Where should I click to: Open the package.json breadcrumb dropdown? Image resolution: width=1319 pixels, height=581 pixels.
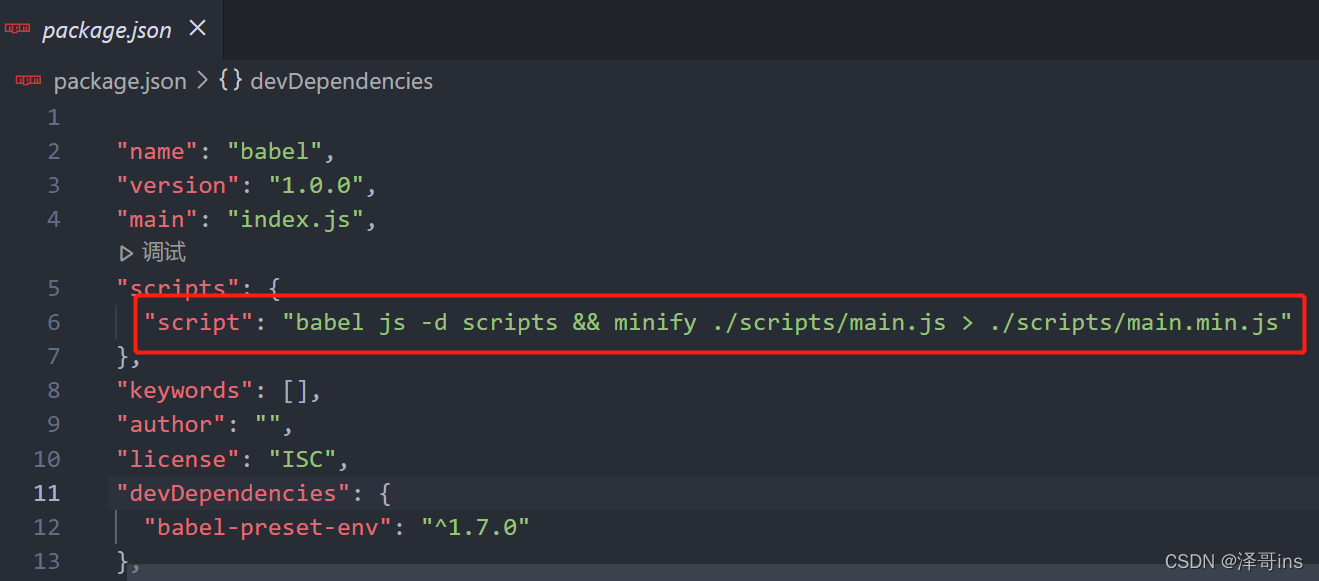coord(120,80)
